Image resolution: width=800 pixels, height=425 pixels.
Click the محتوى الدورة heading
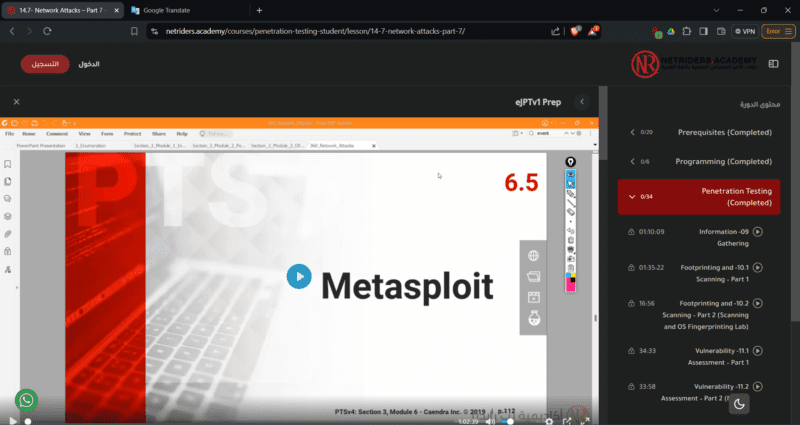(x=760, y=104)
